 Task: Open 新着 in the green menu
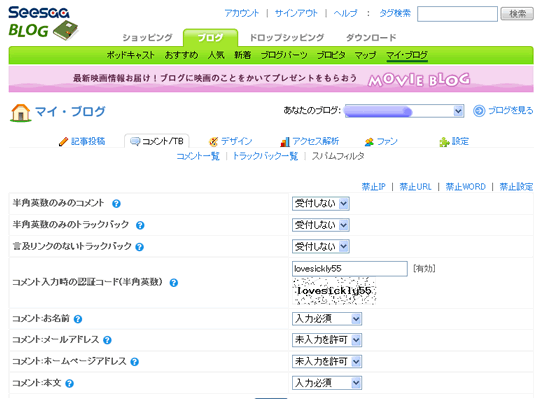[242, 55]
